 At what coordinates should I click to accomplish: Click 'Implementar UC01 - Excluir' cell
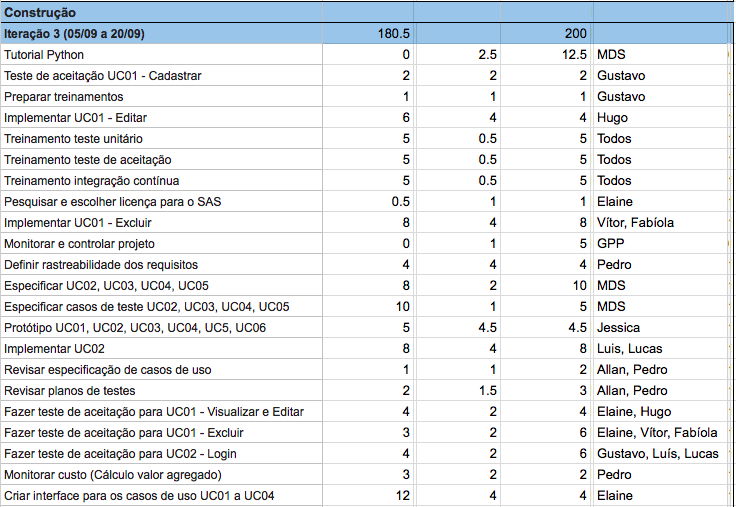pos(161,223)
